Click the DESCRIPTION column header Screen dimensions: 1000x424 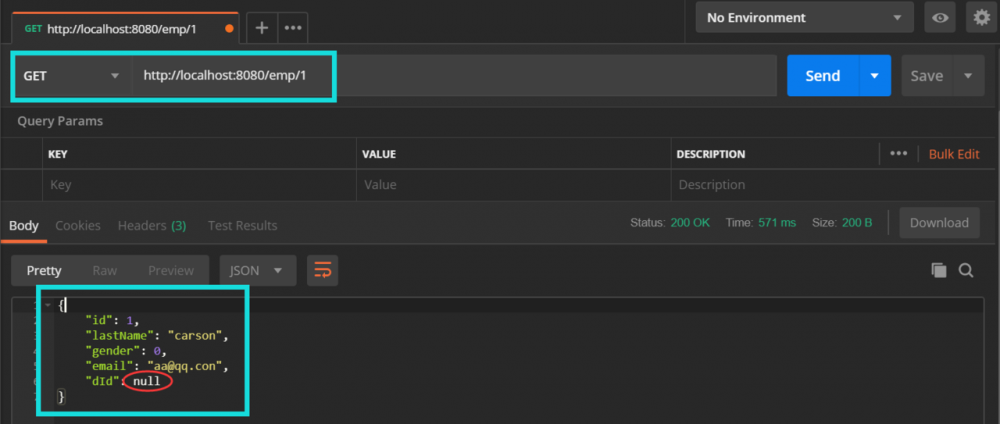coord(710,154)
